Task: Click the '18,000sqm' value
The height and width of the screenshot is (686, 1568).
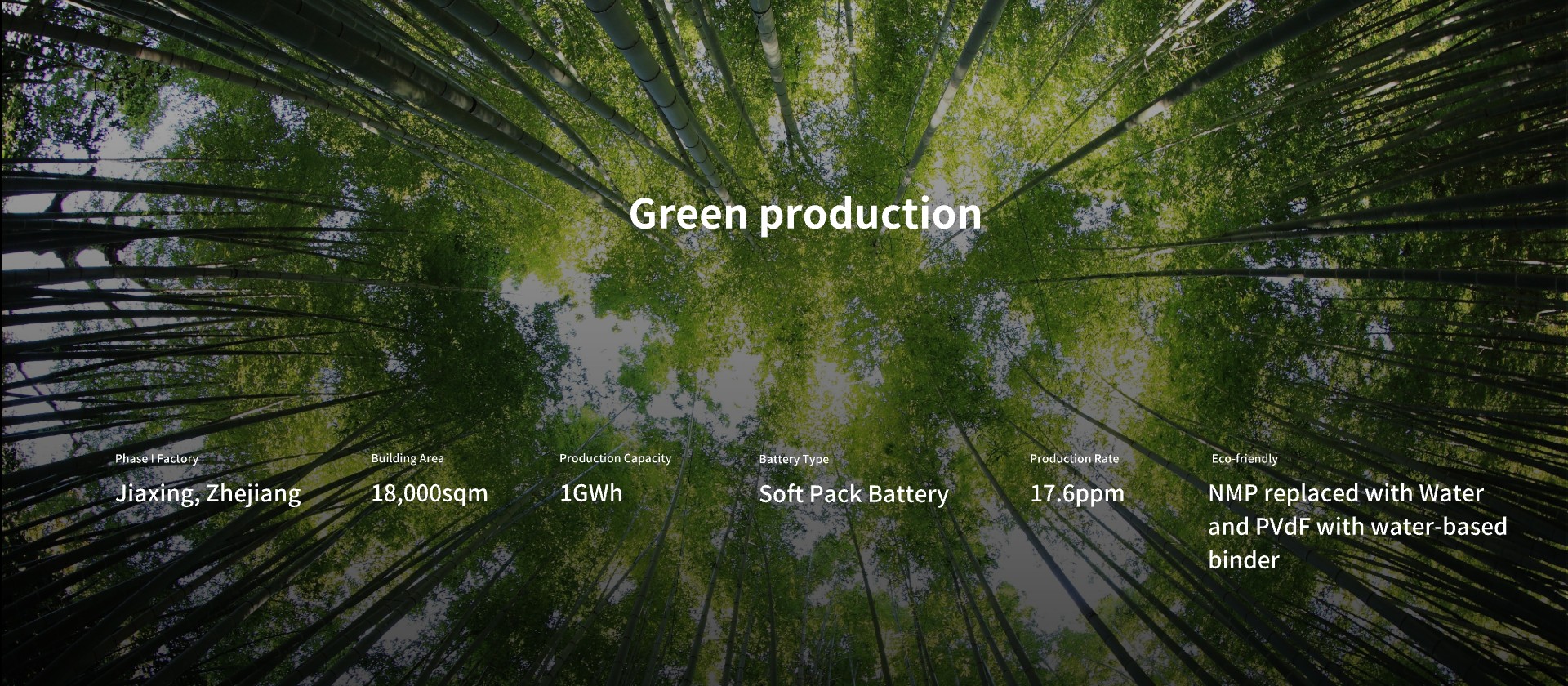Action: (x=430, y=493)
